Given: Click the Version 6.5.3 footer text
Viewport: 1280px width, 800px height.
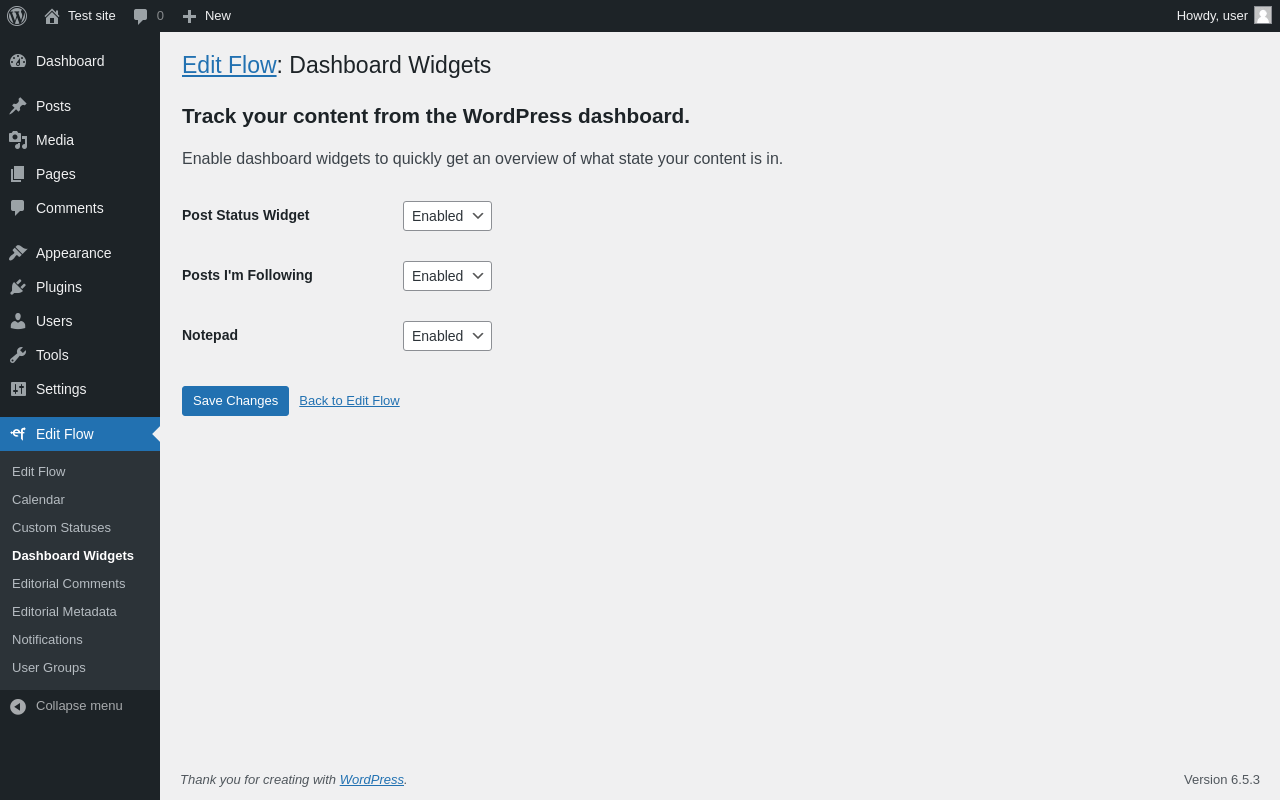Looking at the screenshot, I should pyautogui.click(x=1222, y=779).
